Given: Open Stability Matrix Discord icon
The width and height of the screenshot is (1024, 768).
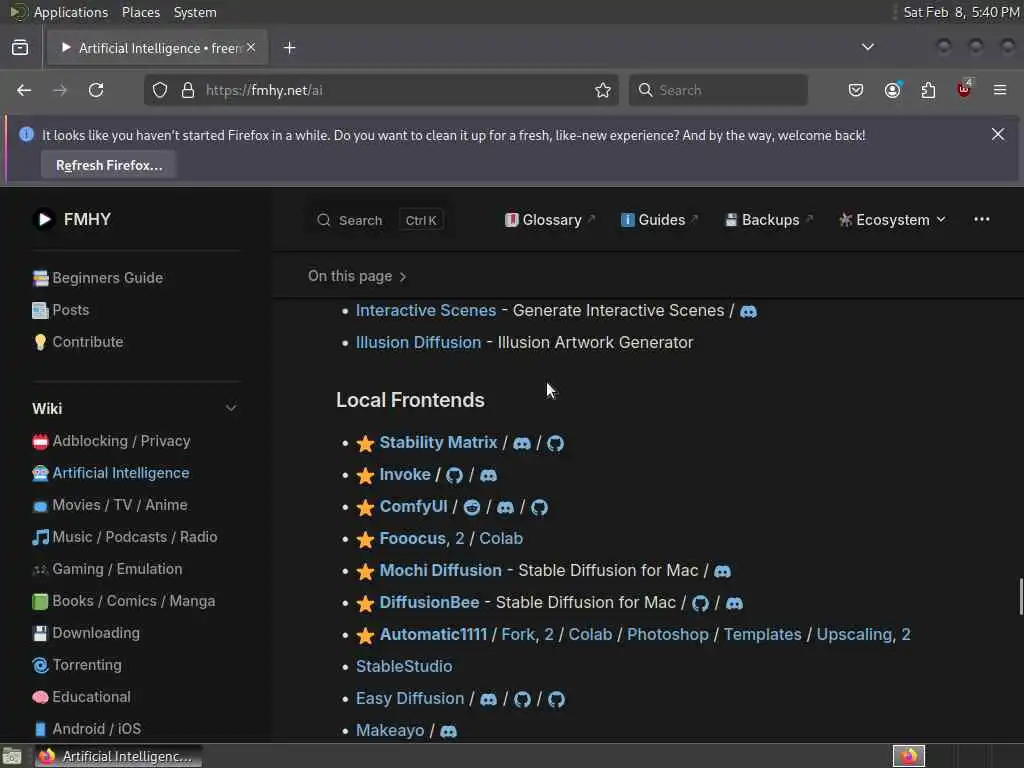Looking at the screenshot, I should point(522,443).
